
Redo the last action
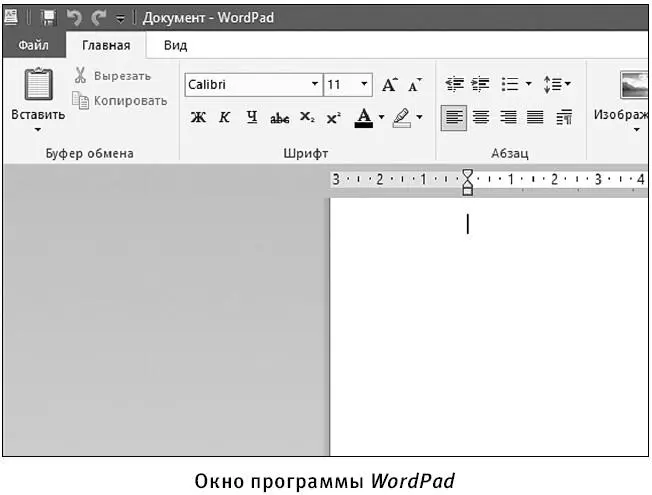99,18
